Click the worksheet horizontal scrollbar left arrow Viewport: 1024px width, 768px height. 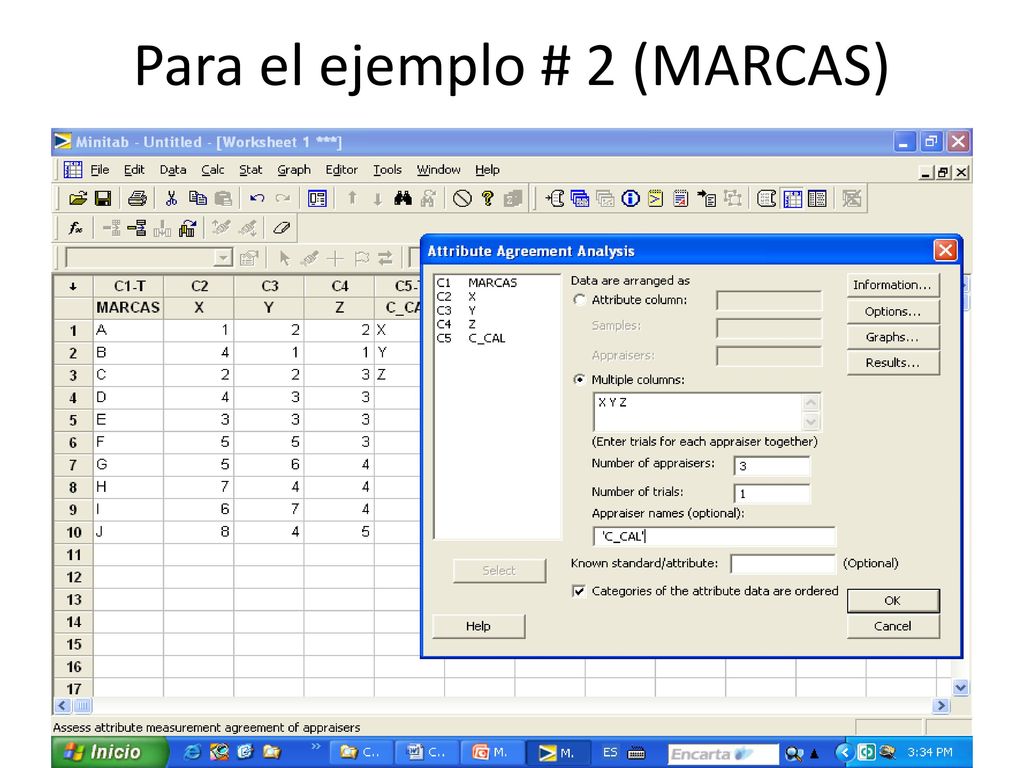[63, 705]
